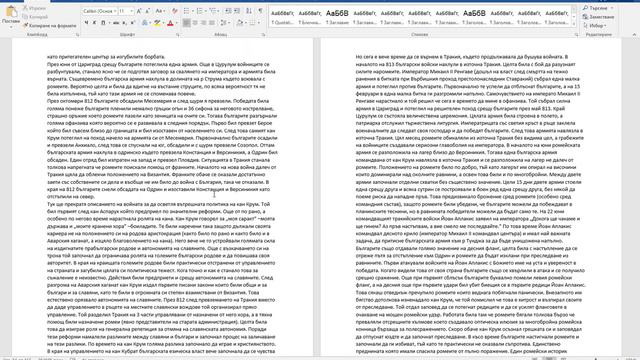Open the Font group dialog launcher
Viewport: 640px width, 360px height.
[178, 35]
